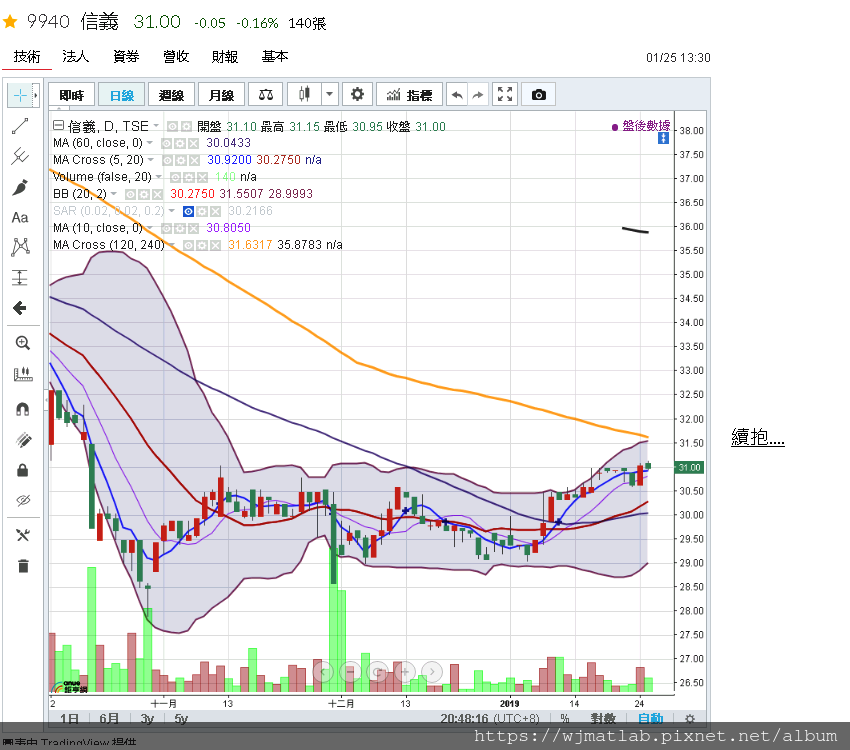The width and height of the screenshot is (850, 750).
Task: Open the axis settings gear in the bottom bar
Action: pyautogui.click(x=690, y=719)
